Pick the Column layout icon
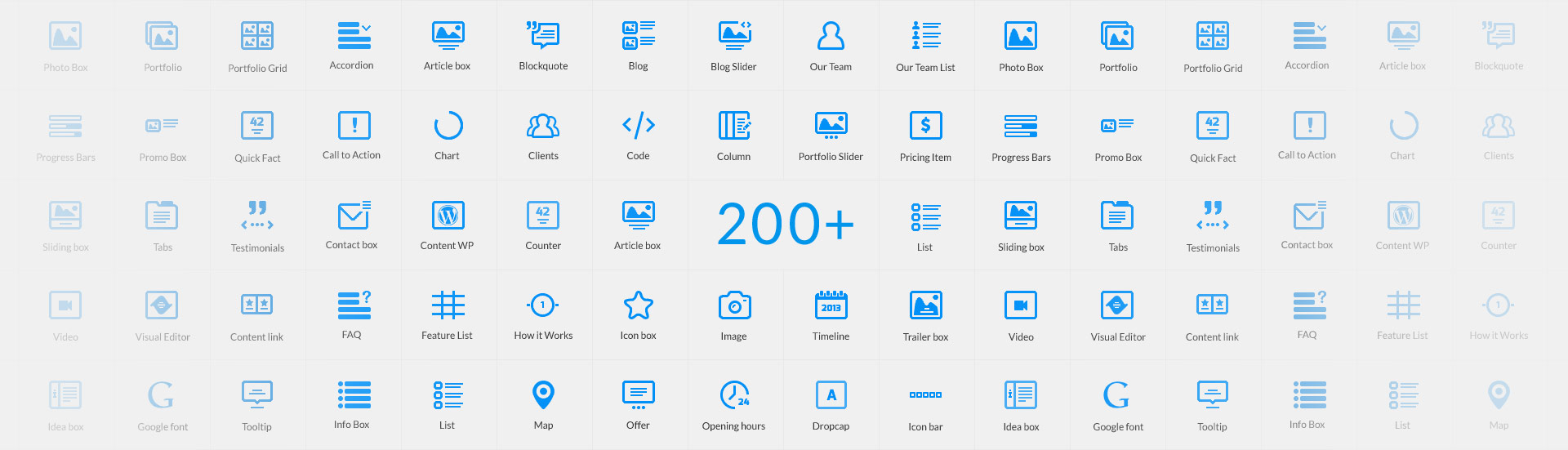Viewport: 1568px width, 450px height. [x=733, y=126]
